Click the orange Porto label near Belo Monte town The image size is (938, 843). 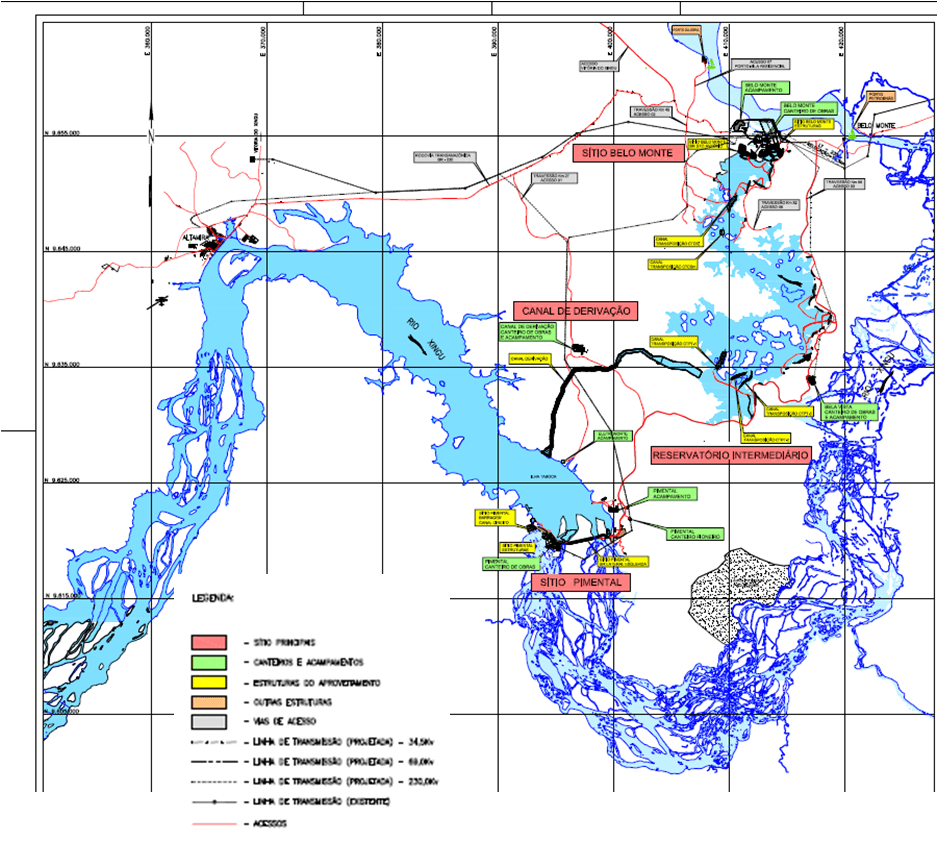[881, 96]
